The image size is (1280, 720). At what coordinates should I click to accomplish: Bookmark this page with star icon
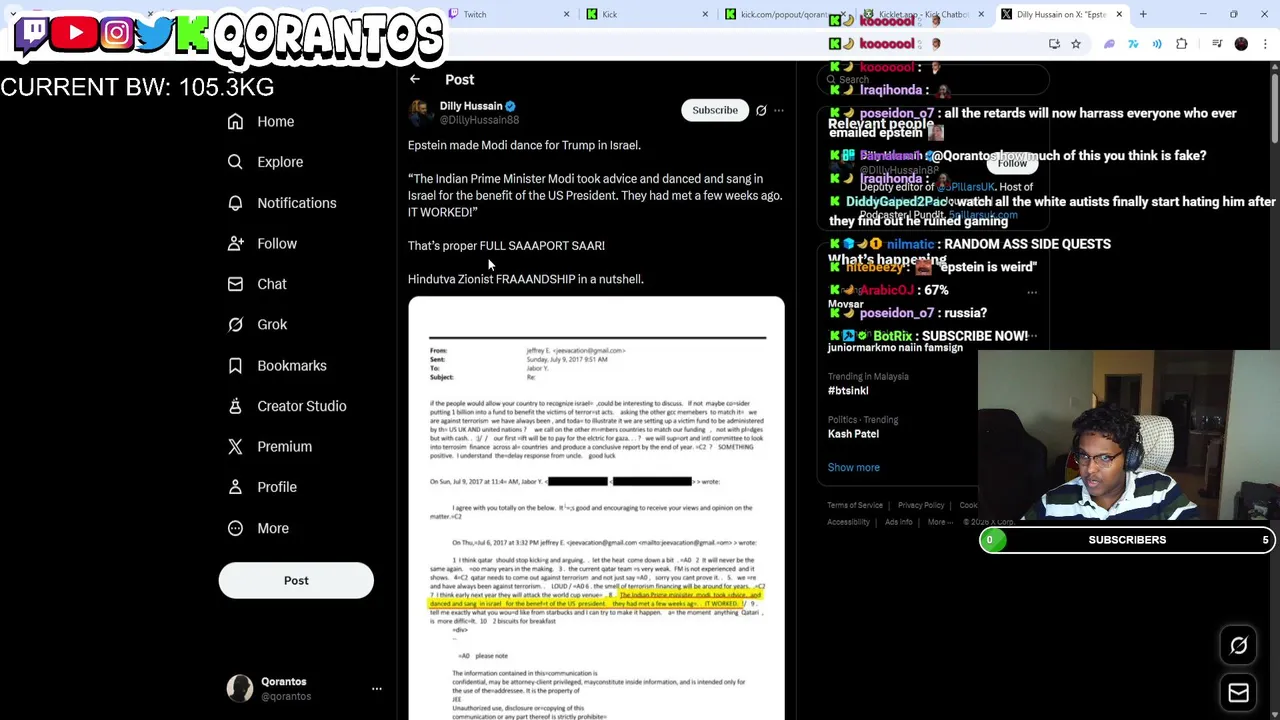tap(1076, 44)
